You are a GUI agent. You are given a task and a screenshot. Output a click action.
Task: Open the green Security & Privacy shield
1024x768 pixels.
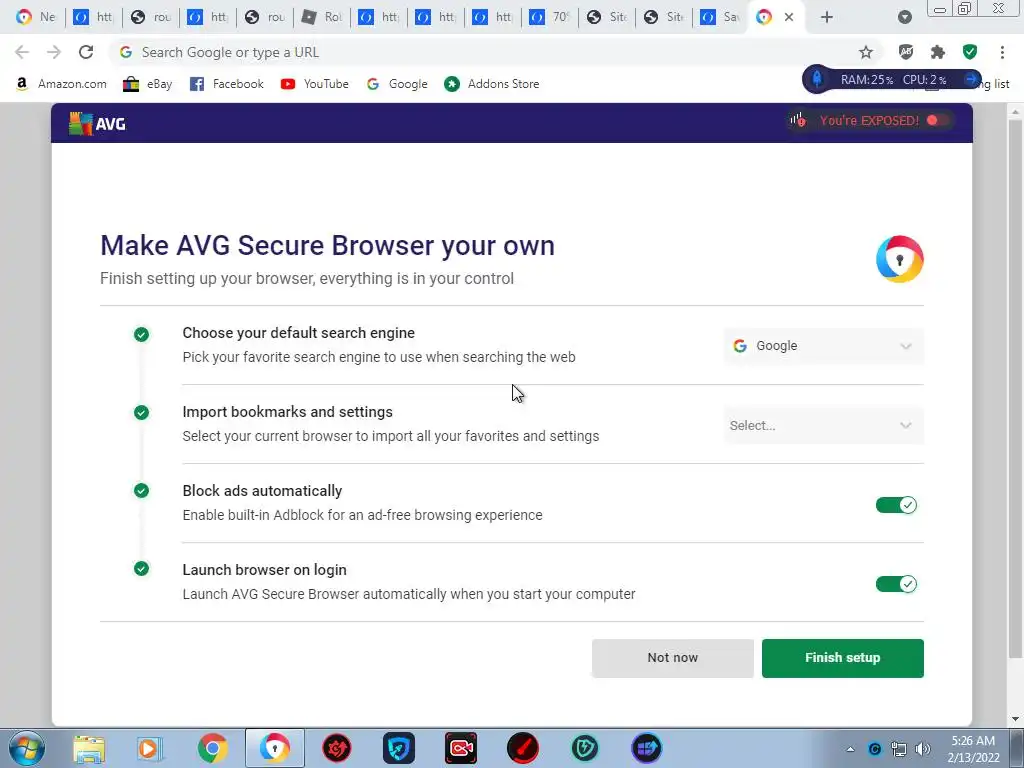coord(970,52)
